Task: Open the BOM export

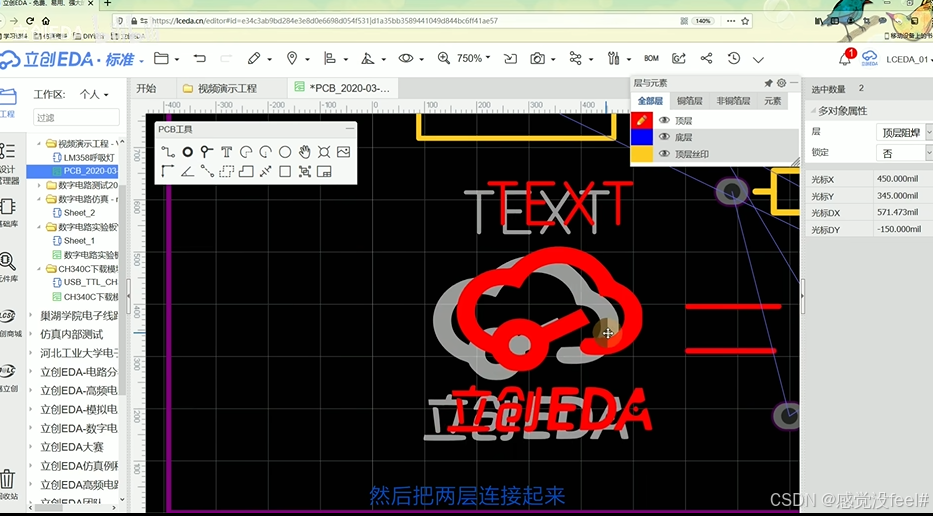Action: coord(651,58)
